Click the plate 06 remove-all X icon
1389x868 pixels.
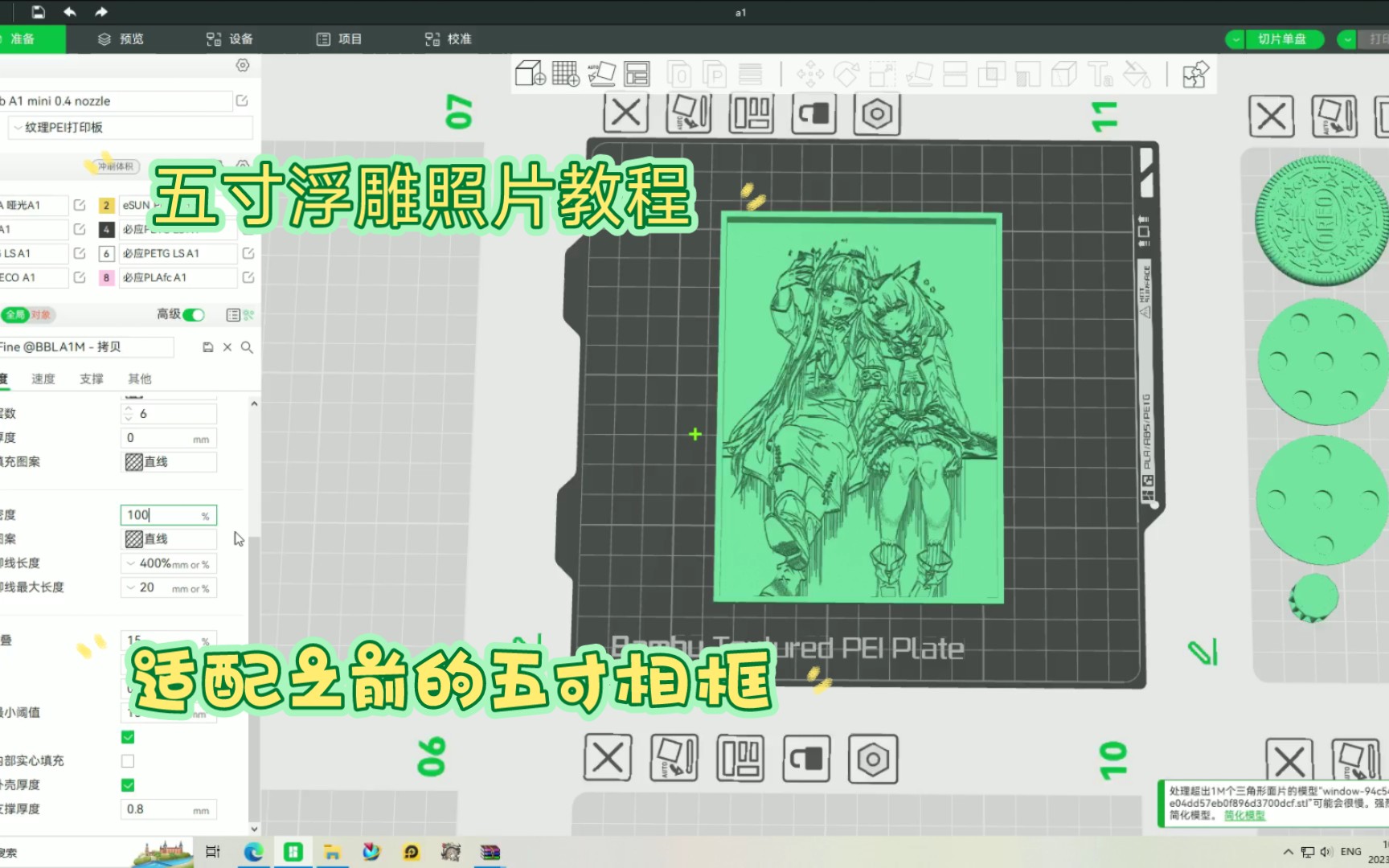pos(608,758)
